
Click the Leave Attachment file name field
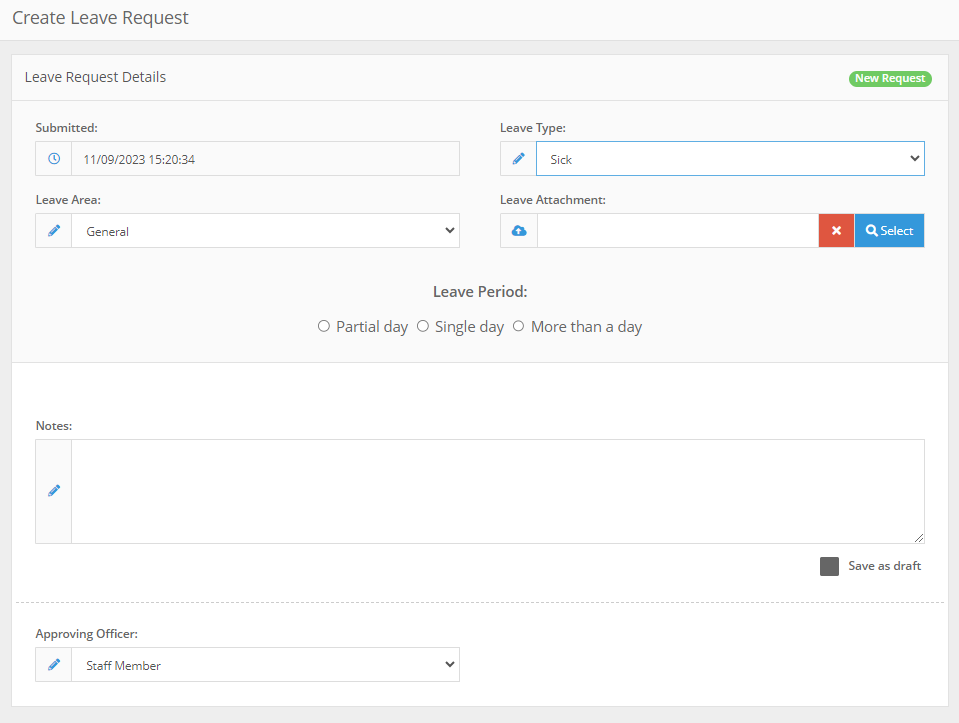pos(678,231)
